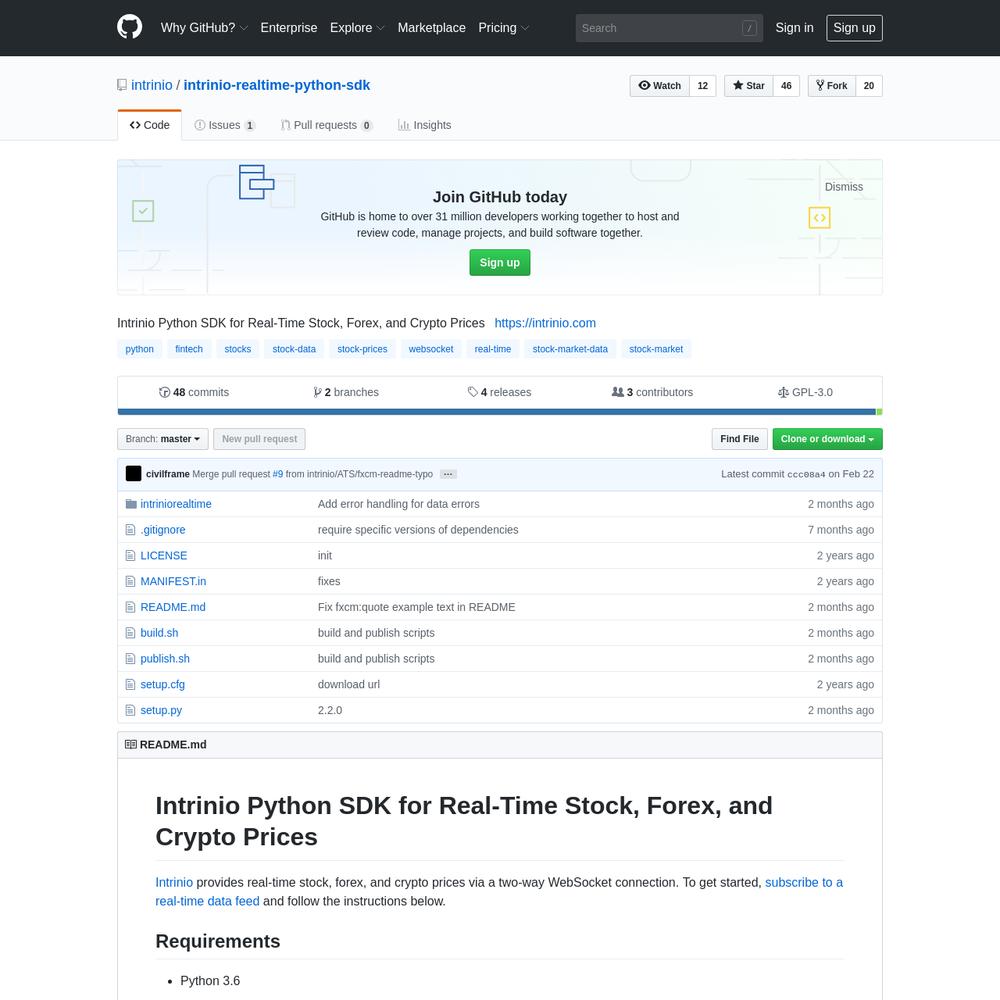Click the .gitignore file icon
Screen dimensions: 1000x1000
pyautogui.click(x=130, y=530)
